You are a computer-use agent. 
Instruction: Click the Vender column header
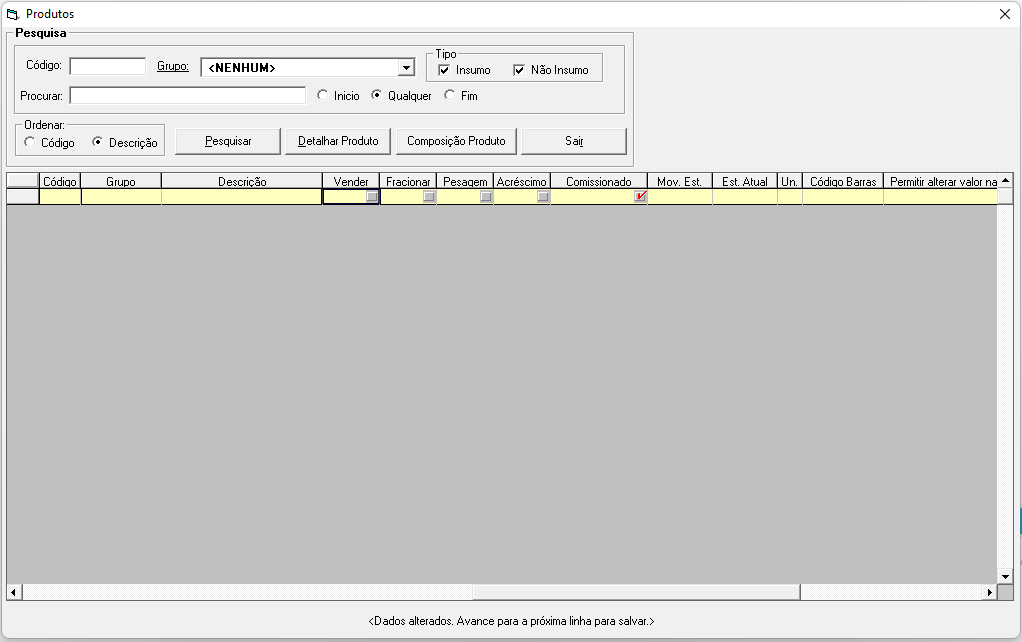pos(351,181)
